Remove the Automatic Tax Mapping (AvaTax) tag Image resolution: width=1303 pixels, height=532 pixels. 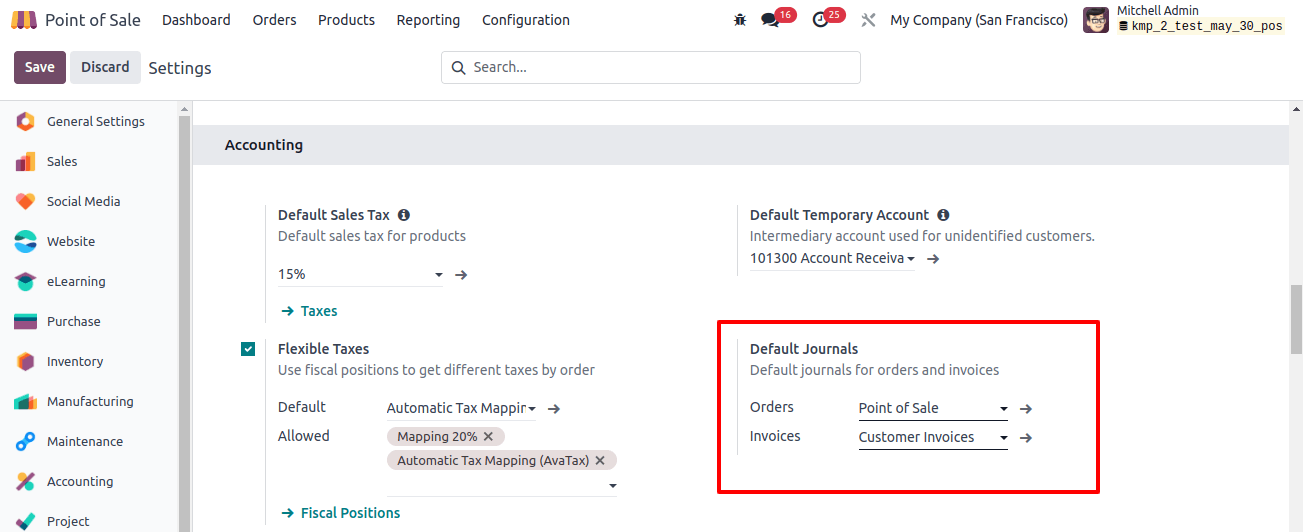[x=600, y=461]
